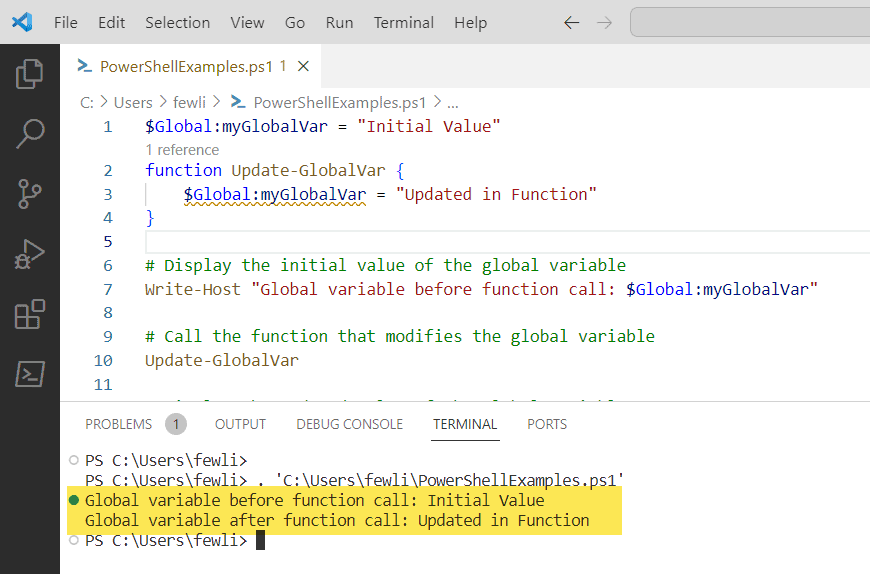Open the Run and Debug view icon

[x=29, y=254]
